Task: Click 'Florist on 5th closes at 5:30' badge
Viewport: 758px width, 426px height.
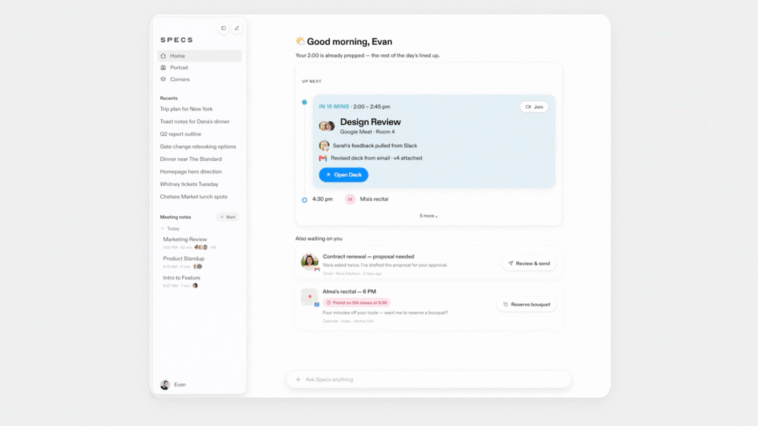Action: click(357, 303)
